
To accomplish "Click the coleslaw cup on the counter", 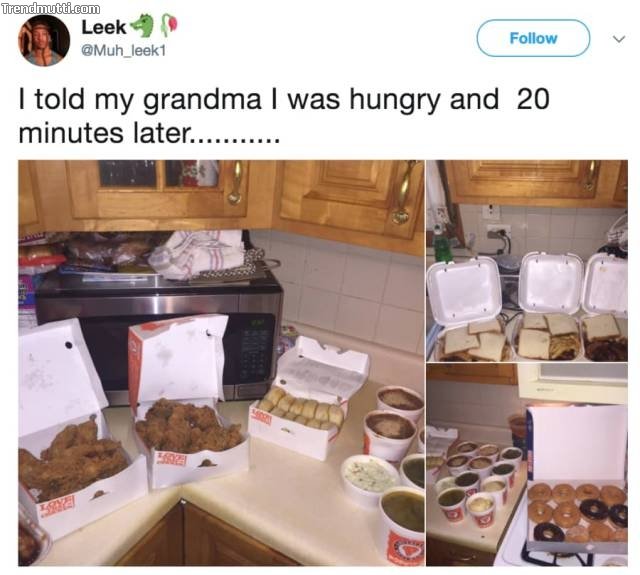I will [x=370, y=480].
